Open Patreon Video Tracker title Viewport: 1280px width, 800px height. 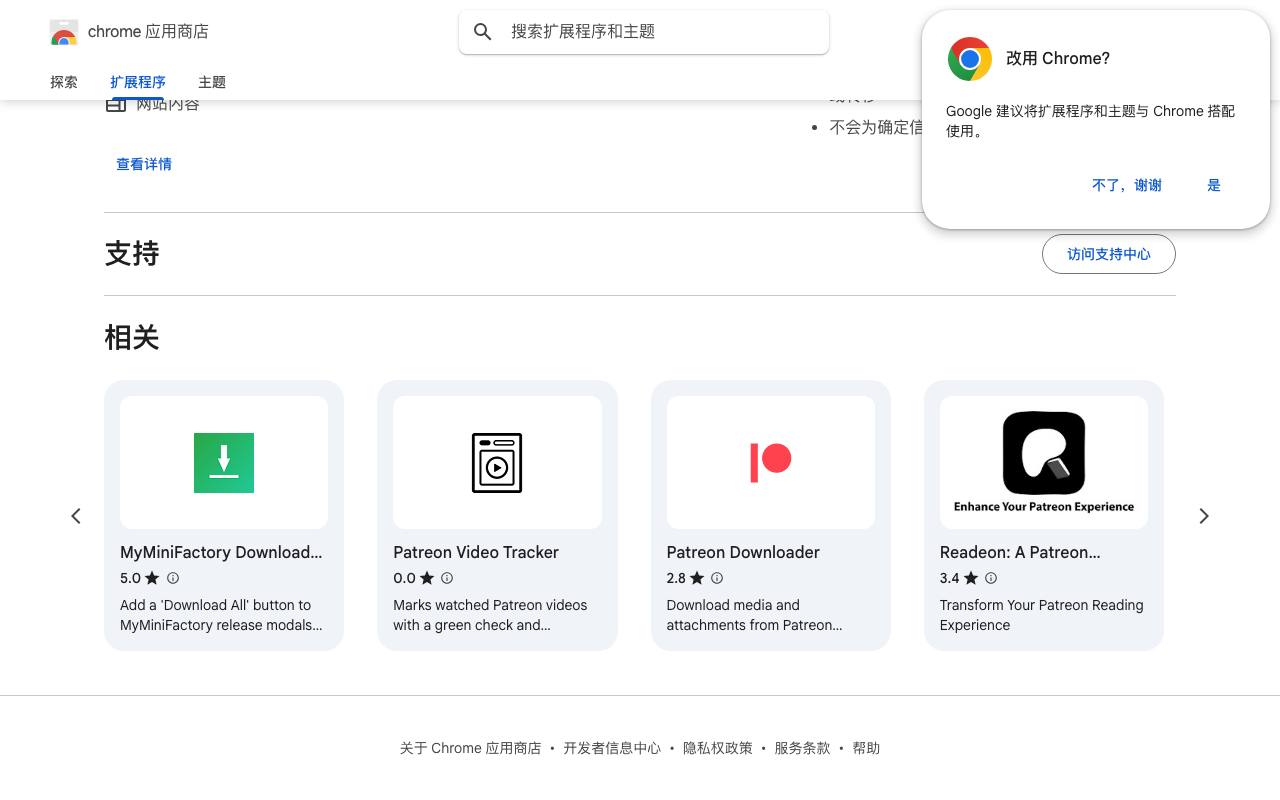[476, 552]
